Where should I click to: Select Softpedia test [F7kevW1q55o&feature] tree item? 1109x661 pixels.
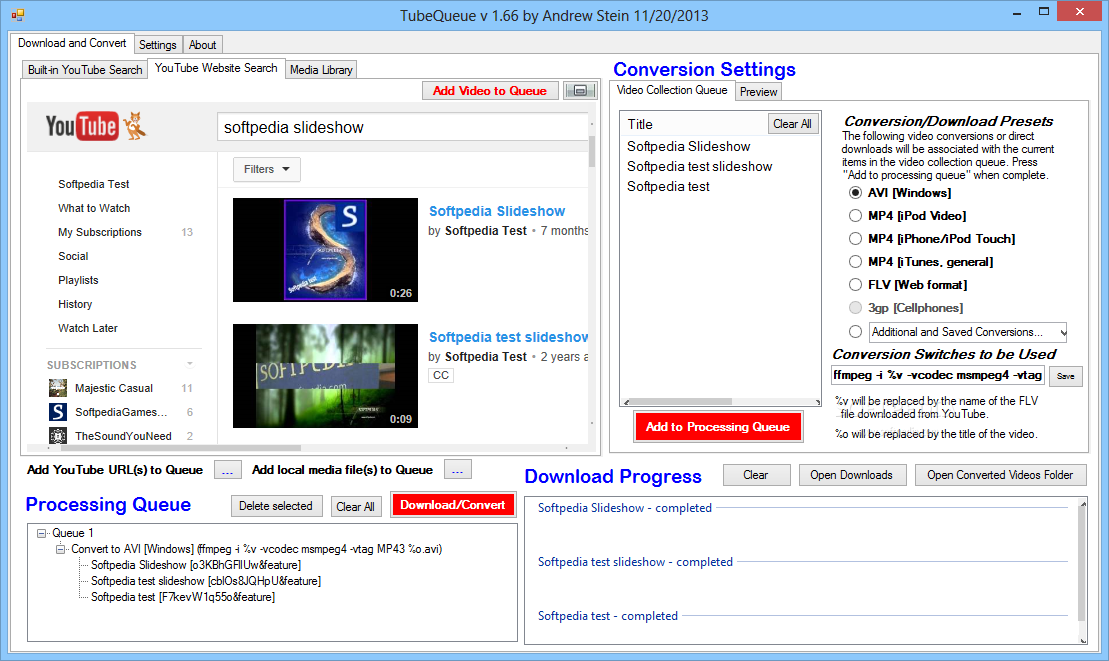tap(182, 597)
